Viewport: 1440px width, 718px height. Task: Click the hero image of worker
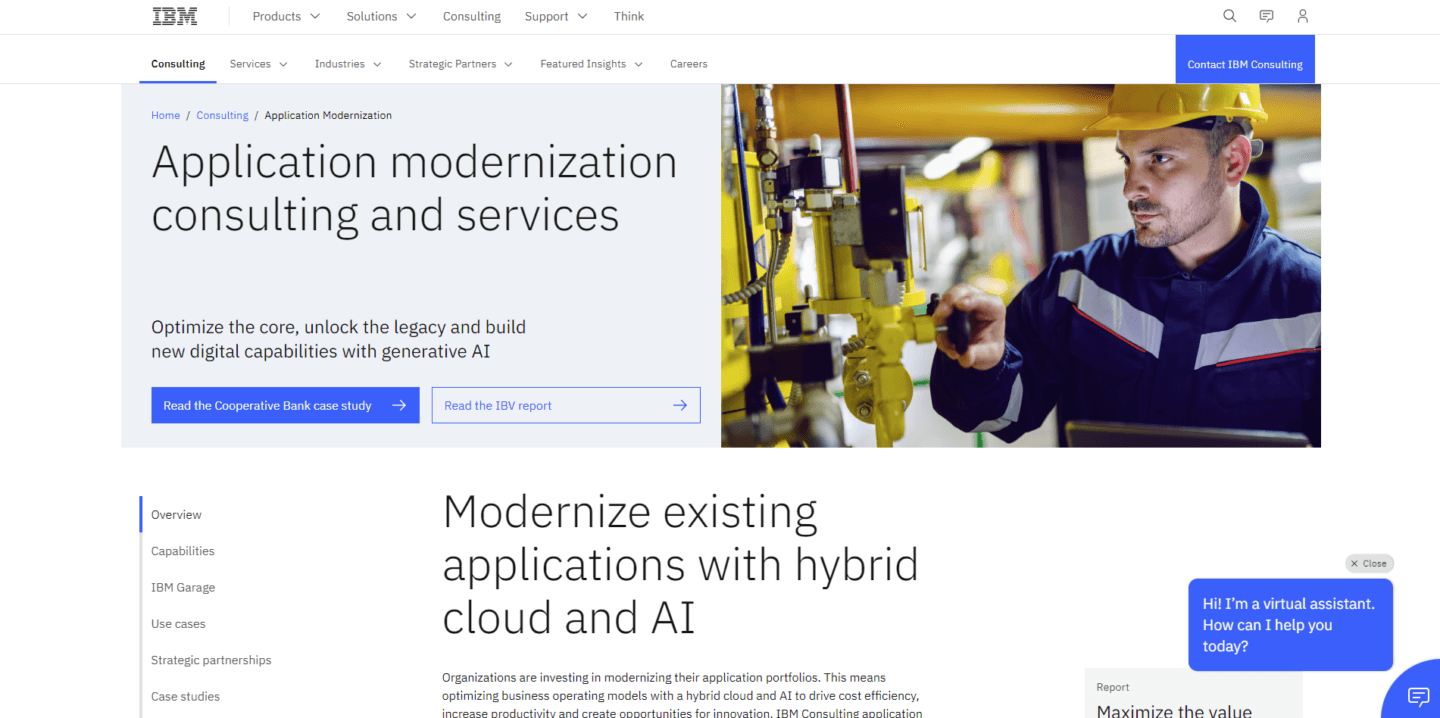tap(1021, 265)
